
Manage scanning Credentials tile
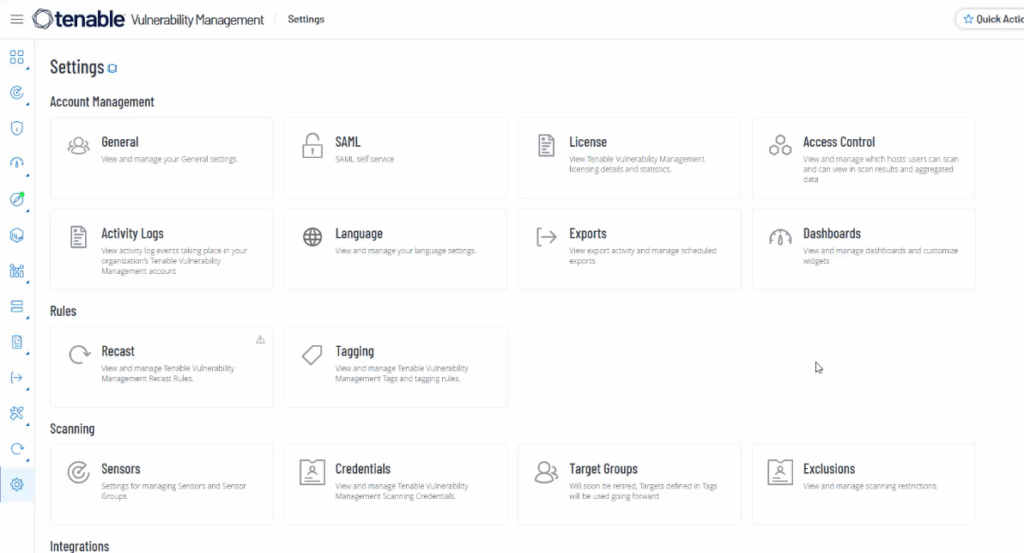tap(395, 484)
